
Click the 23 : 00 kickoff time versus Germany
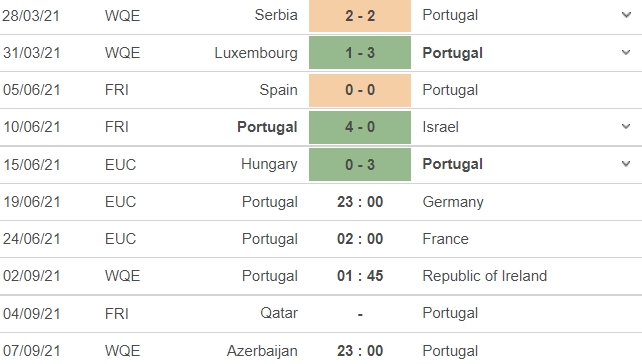coord(360,202)
